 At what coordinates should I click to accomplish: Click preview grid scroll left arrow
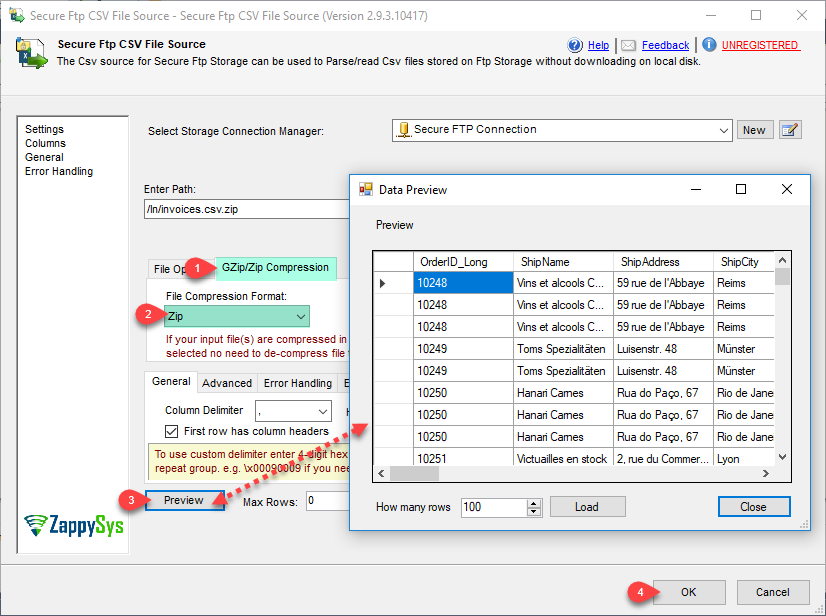click(381, 473)
